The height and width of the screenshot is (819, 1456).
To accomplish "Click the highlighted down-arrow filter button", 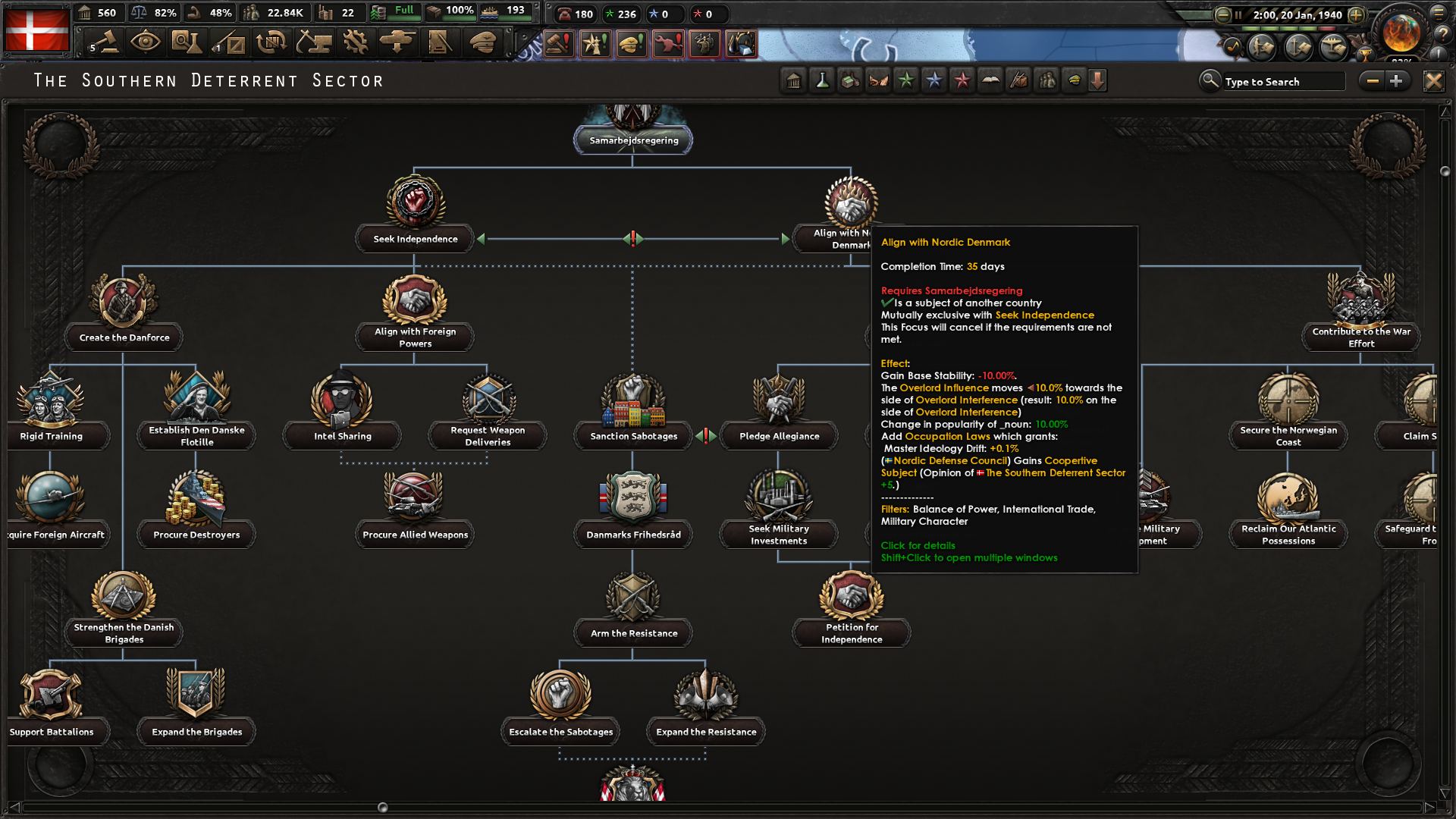I will point(1099,80).
